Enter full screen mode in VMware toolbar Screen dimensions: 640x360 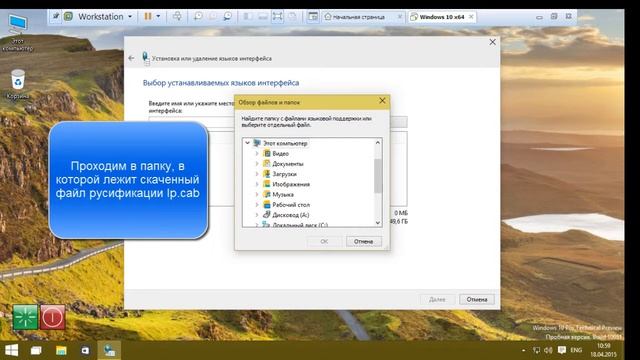coord(277,16)
